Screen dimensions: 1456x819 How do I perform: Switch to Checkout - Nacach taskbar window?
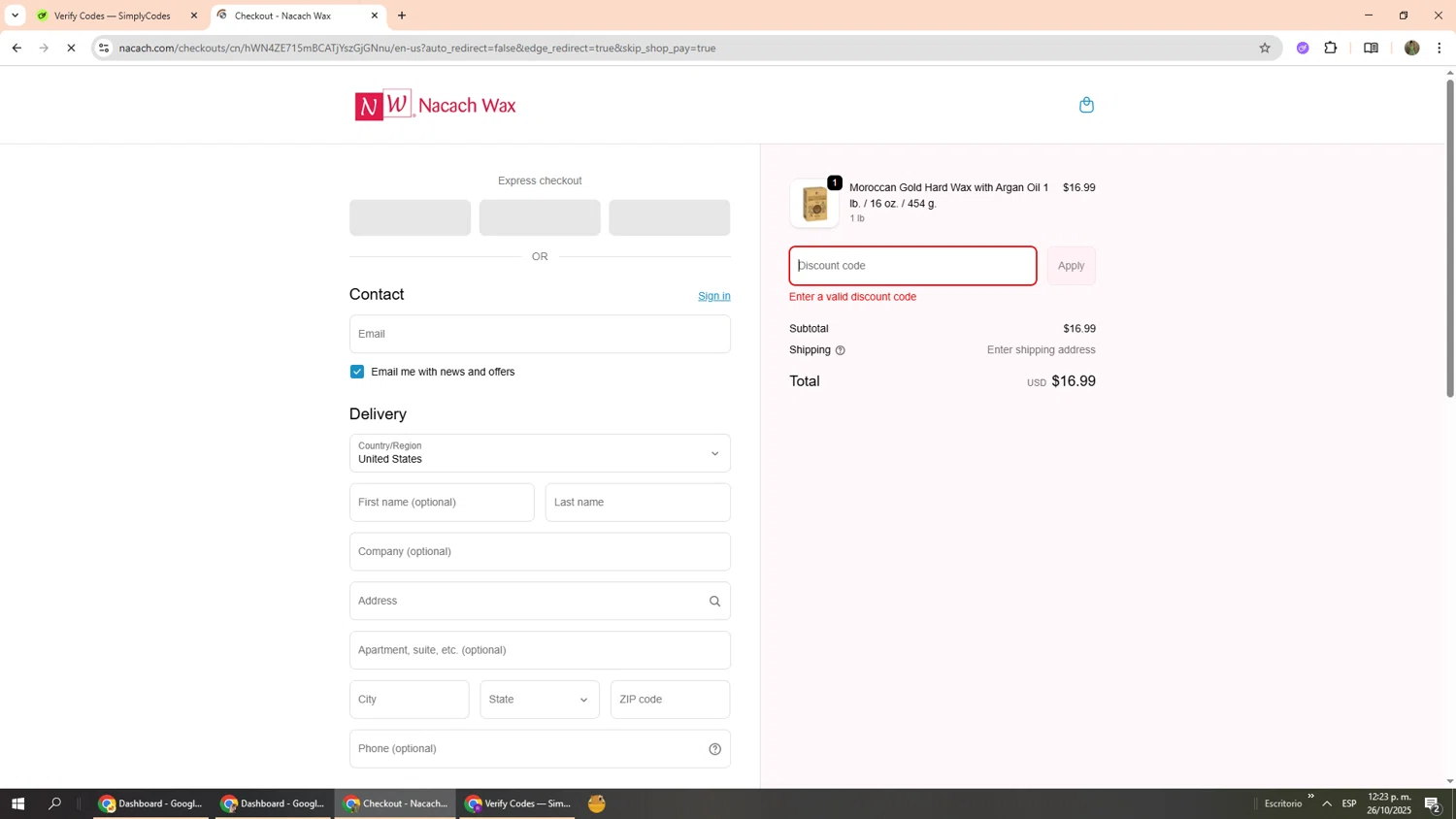[x=395, y=803]
